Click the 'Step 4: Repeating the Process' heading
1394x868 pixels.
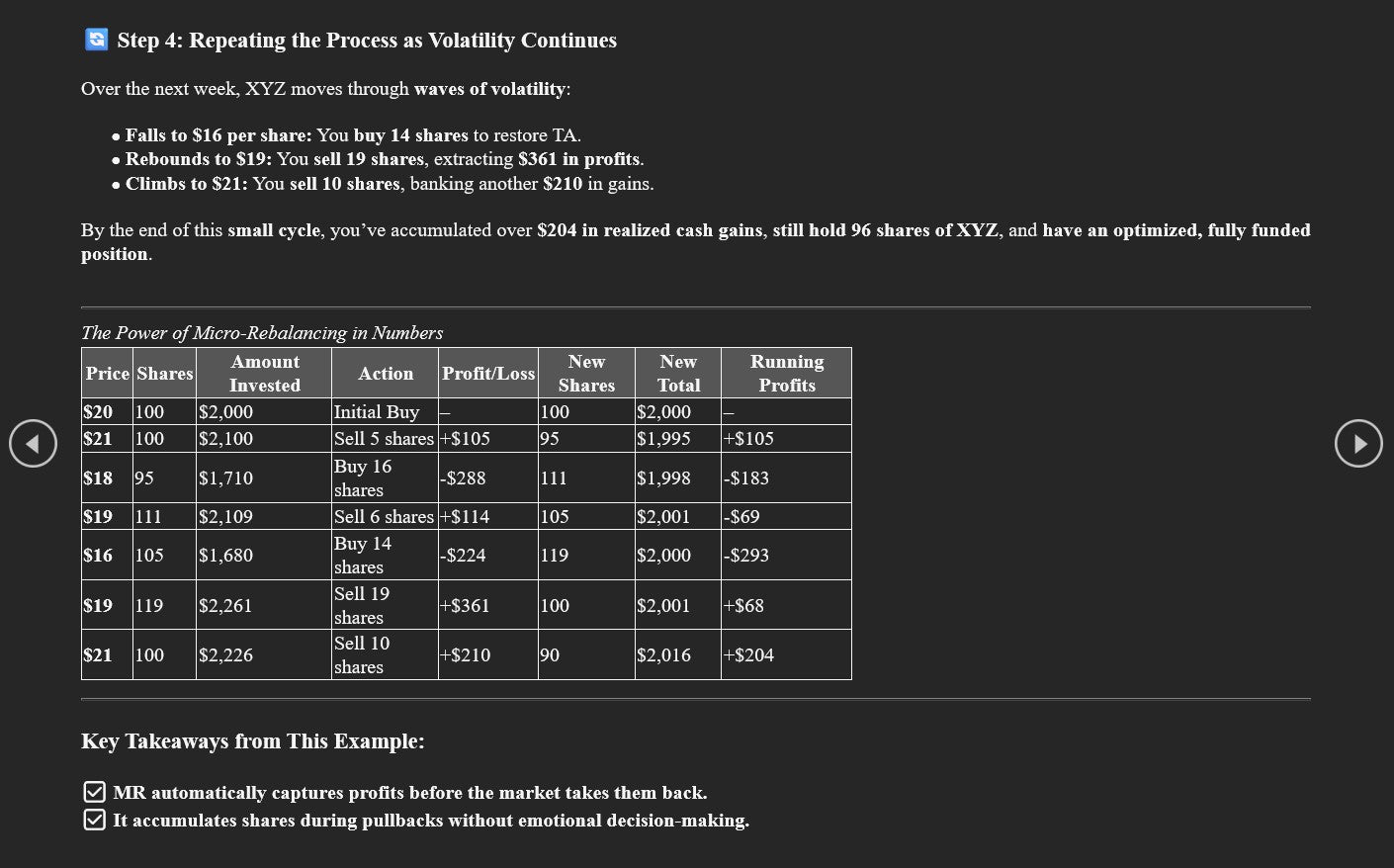pos(367,41)
